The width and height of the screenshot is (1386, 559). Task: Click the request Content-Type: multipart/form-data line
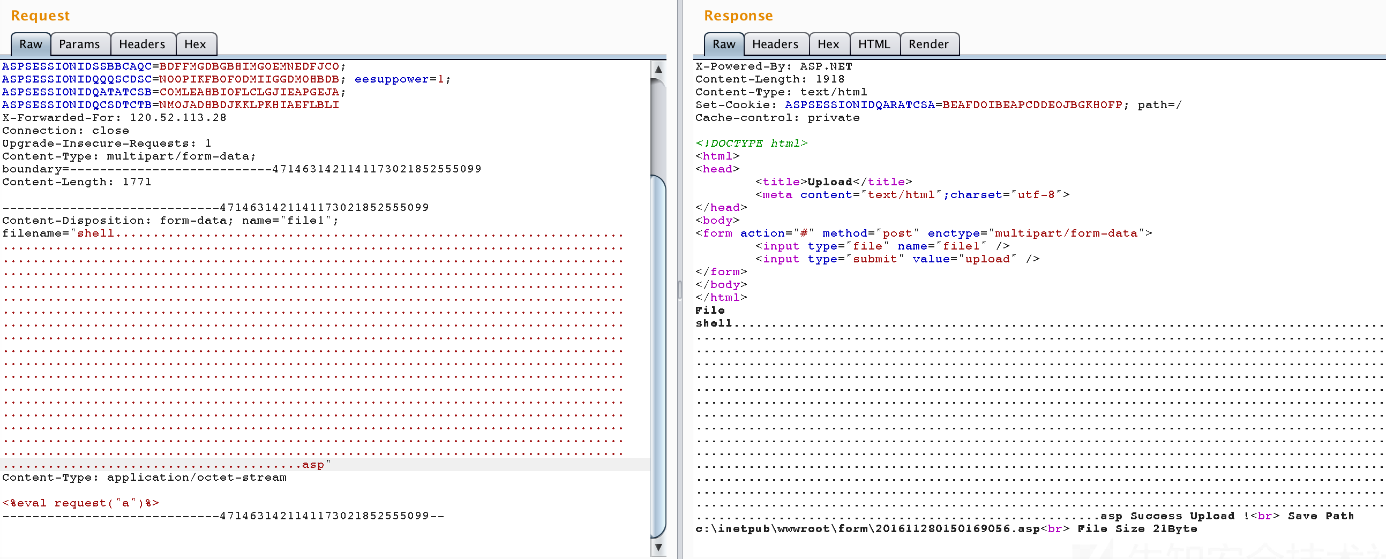pos(129,156)
